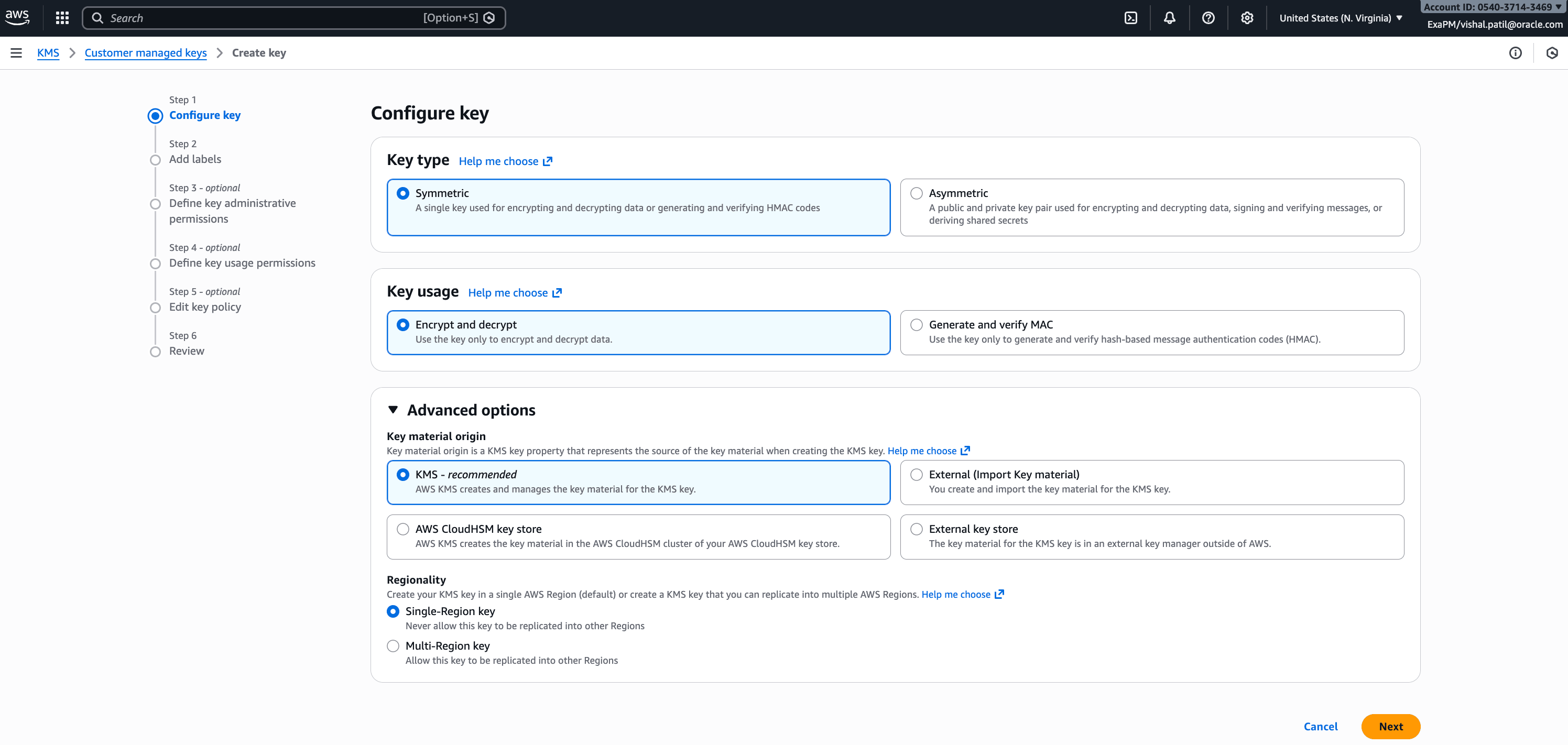Choose Single-Region key option
The image size is (1568, 745).
[x=393, y=611]
